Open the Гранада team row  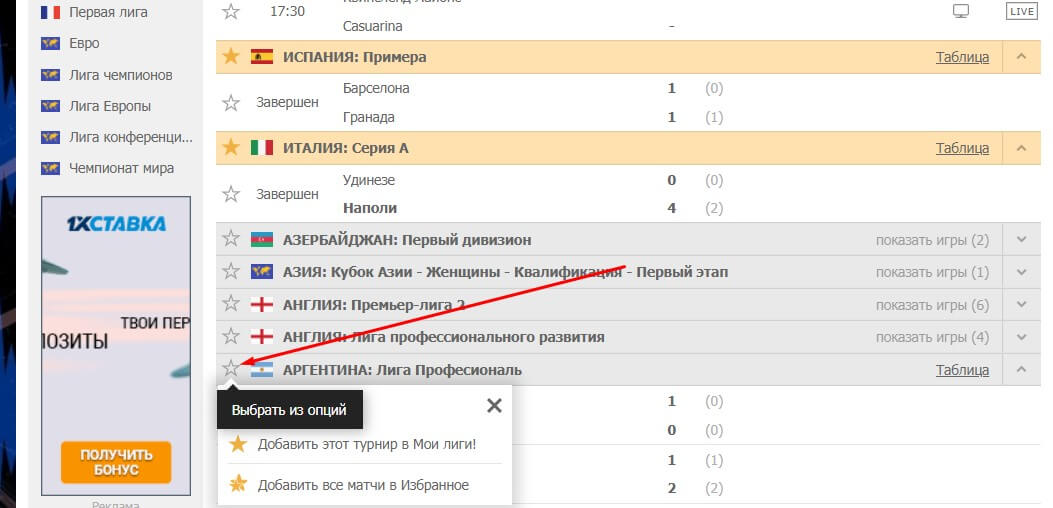(x=369, y=117)
